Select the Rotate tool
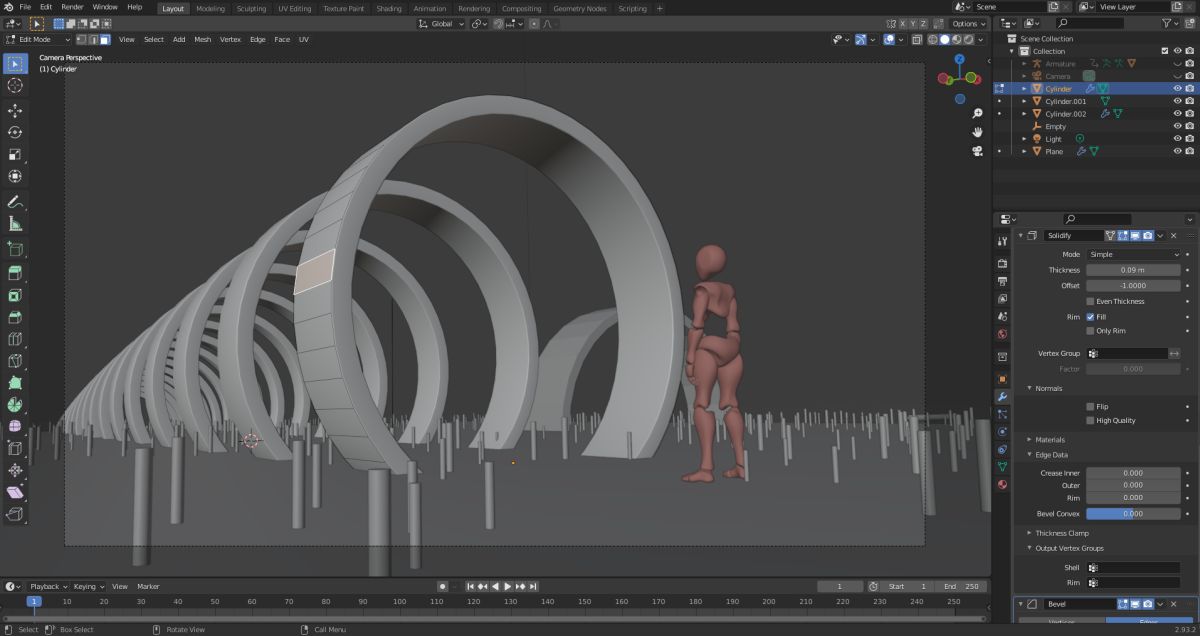 click(15, 132)
